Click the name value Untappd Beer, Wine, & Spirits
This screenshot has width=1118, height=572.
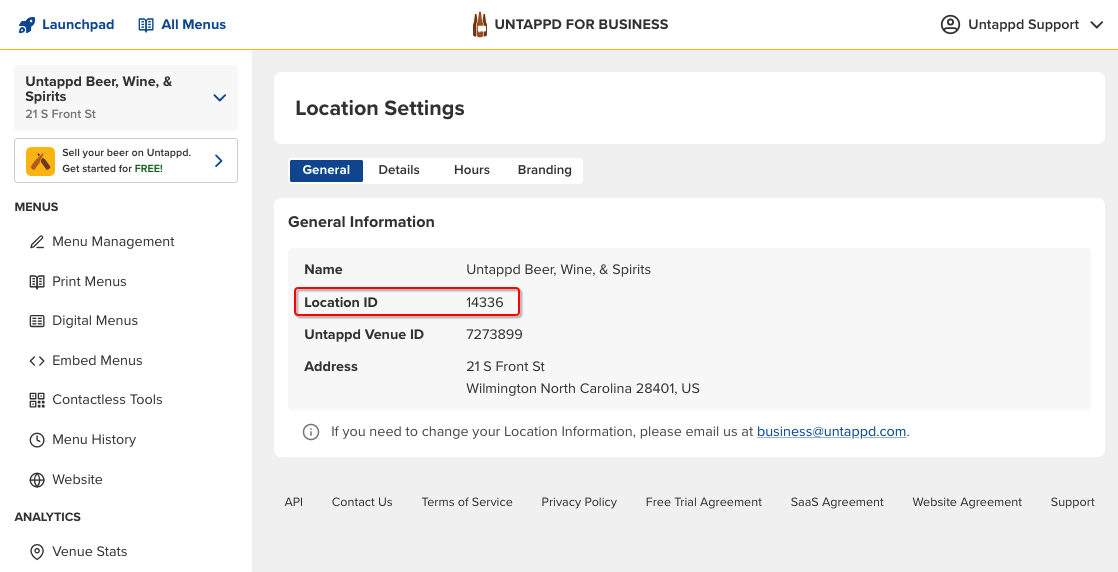558,270
